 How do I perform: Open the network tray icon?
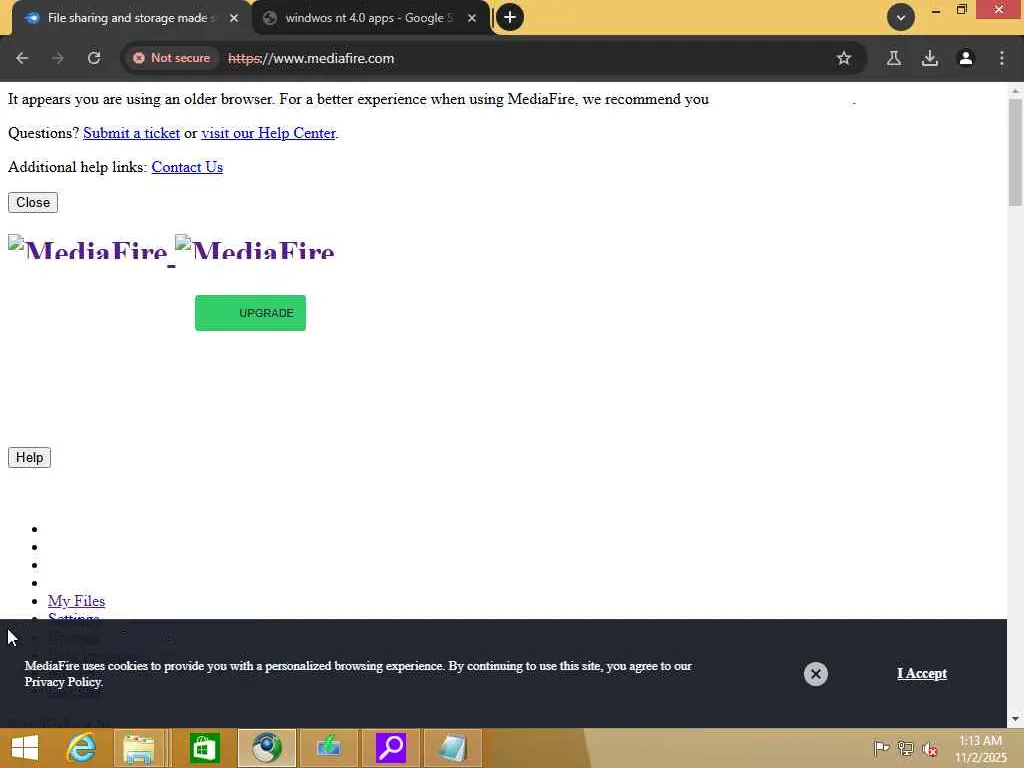906,748
